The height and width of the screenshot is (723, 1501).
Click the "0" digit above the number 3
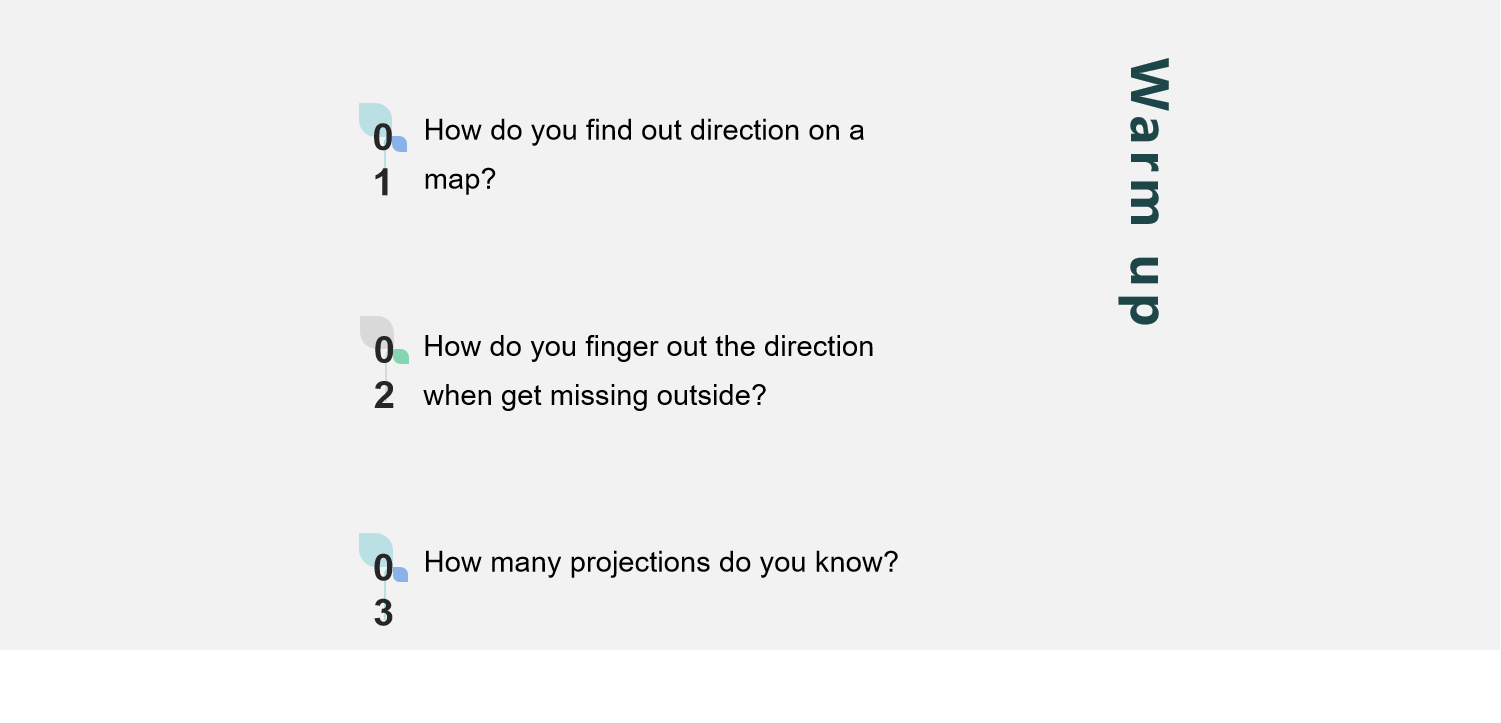pyautogui.click(x=383, y=569)
